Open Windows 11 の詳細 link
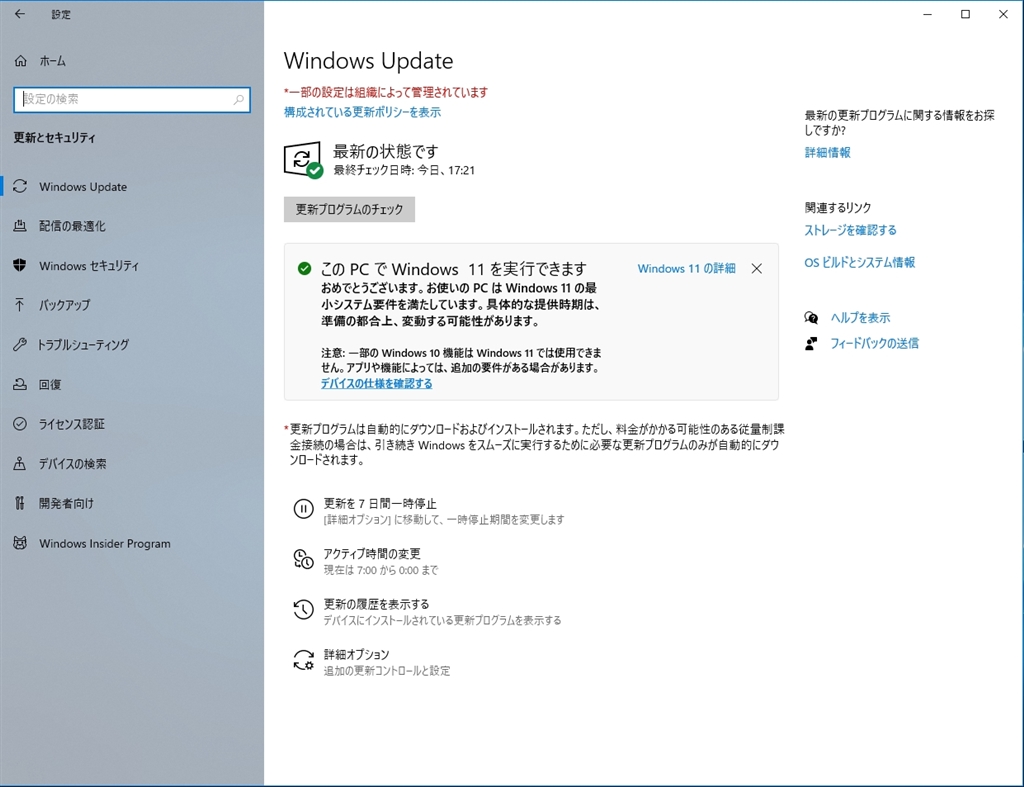The image size is (1024, 787). pos(686,268)
